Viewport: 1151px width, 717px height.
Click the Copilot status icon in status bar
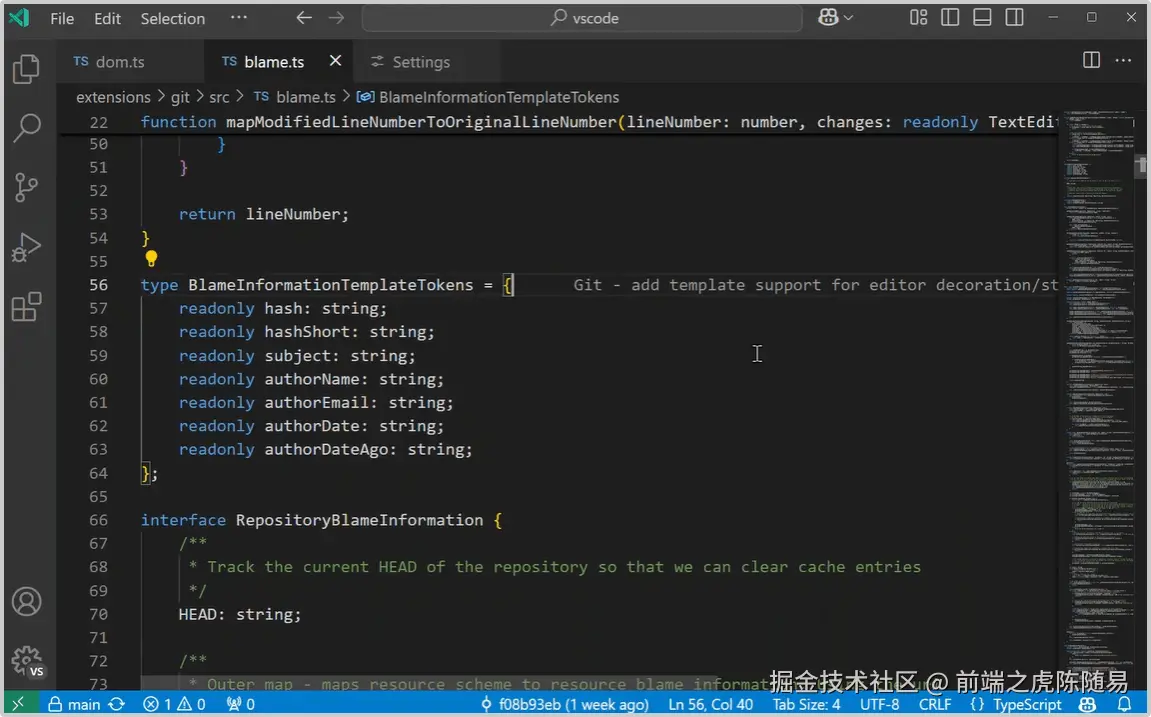[x=1088, y=704]
